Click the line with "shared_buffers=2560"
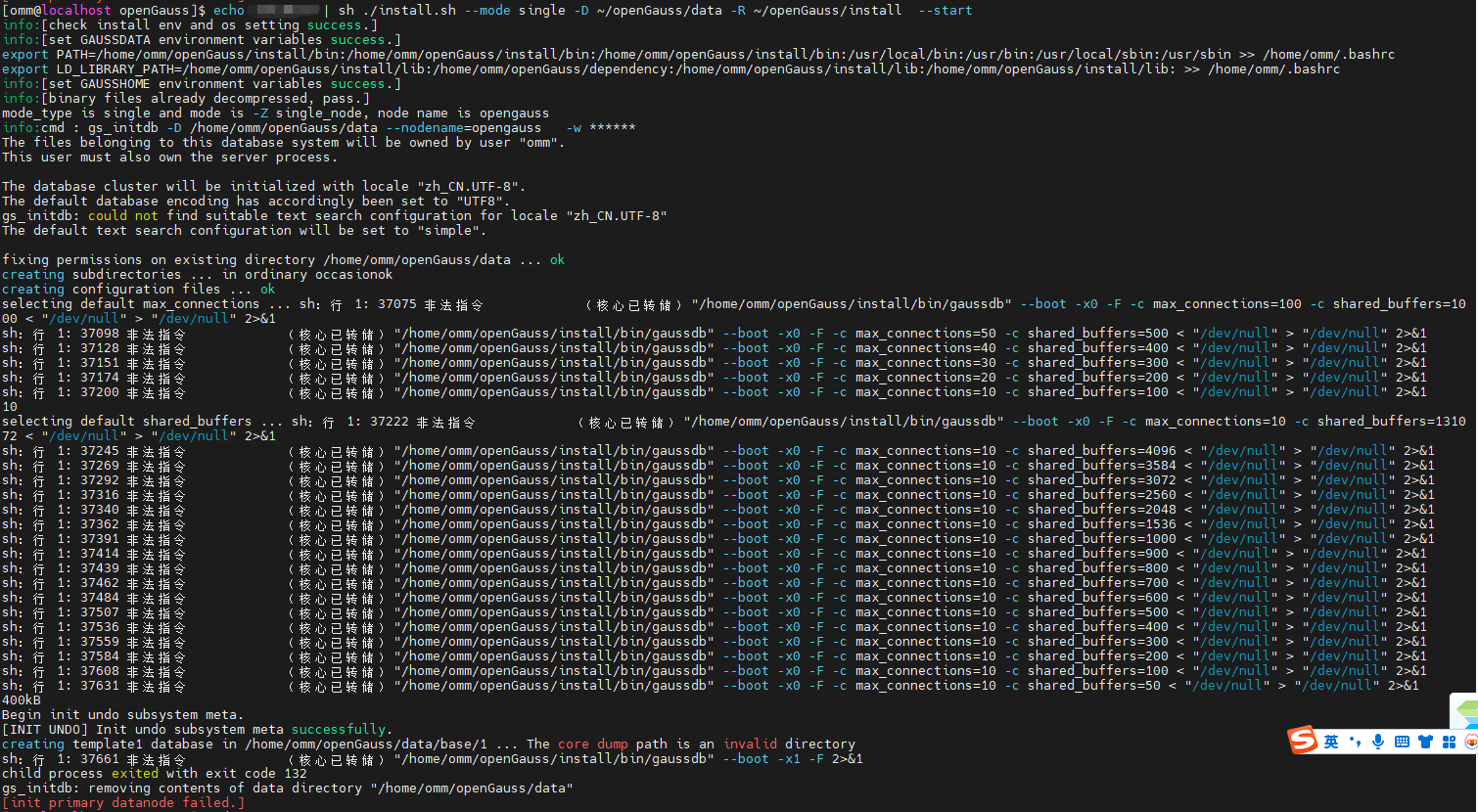The image size is (1478, 812). coord(718,494)
